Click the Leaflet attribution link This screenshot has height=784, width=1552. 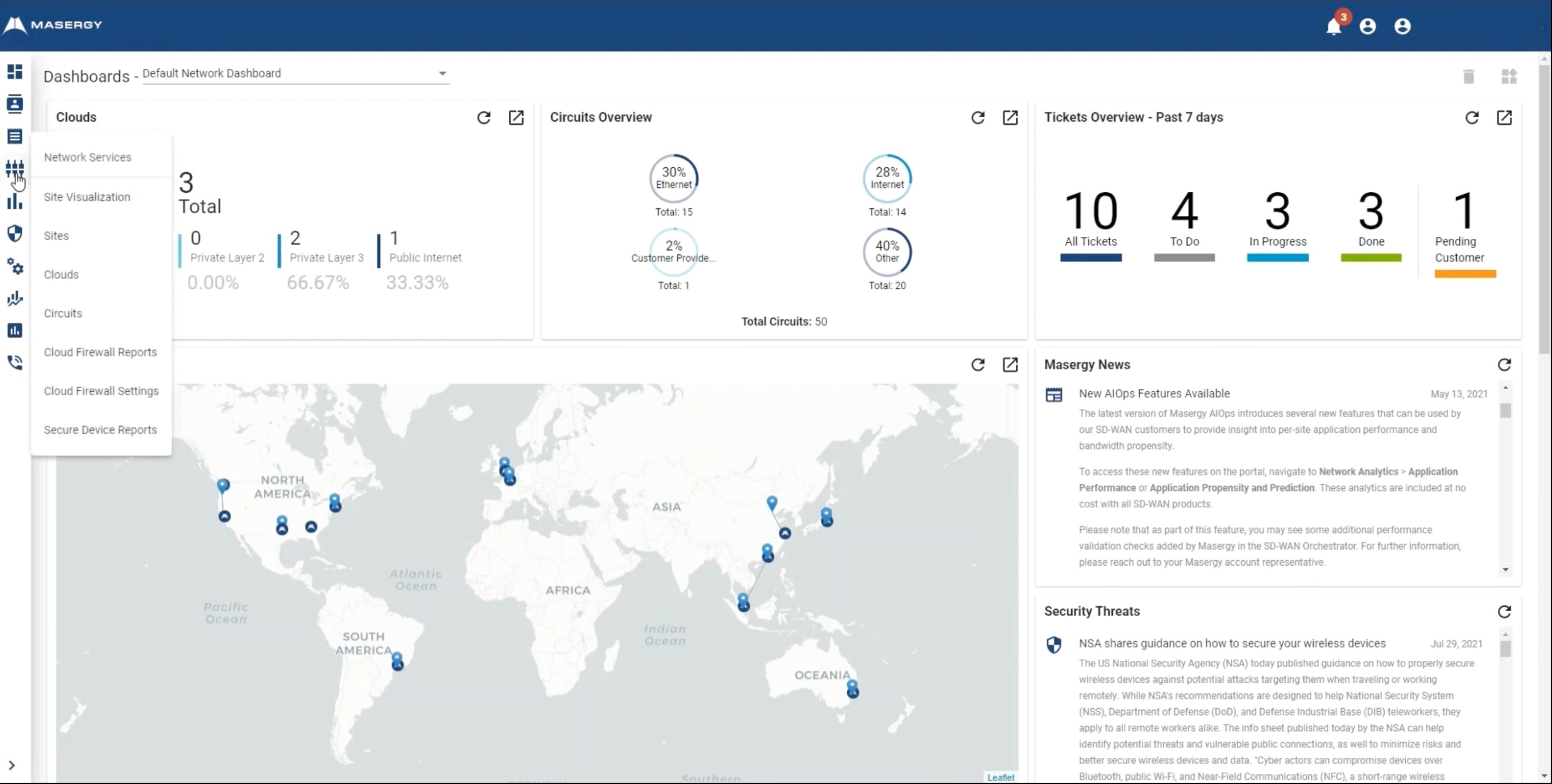coord(1001,777)
